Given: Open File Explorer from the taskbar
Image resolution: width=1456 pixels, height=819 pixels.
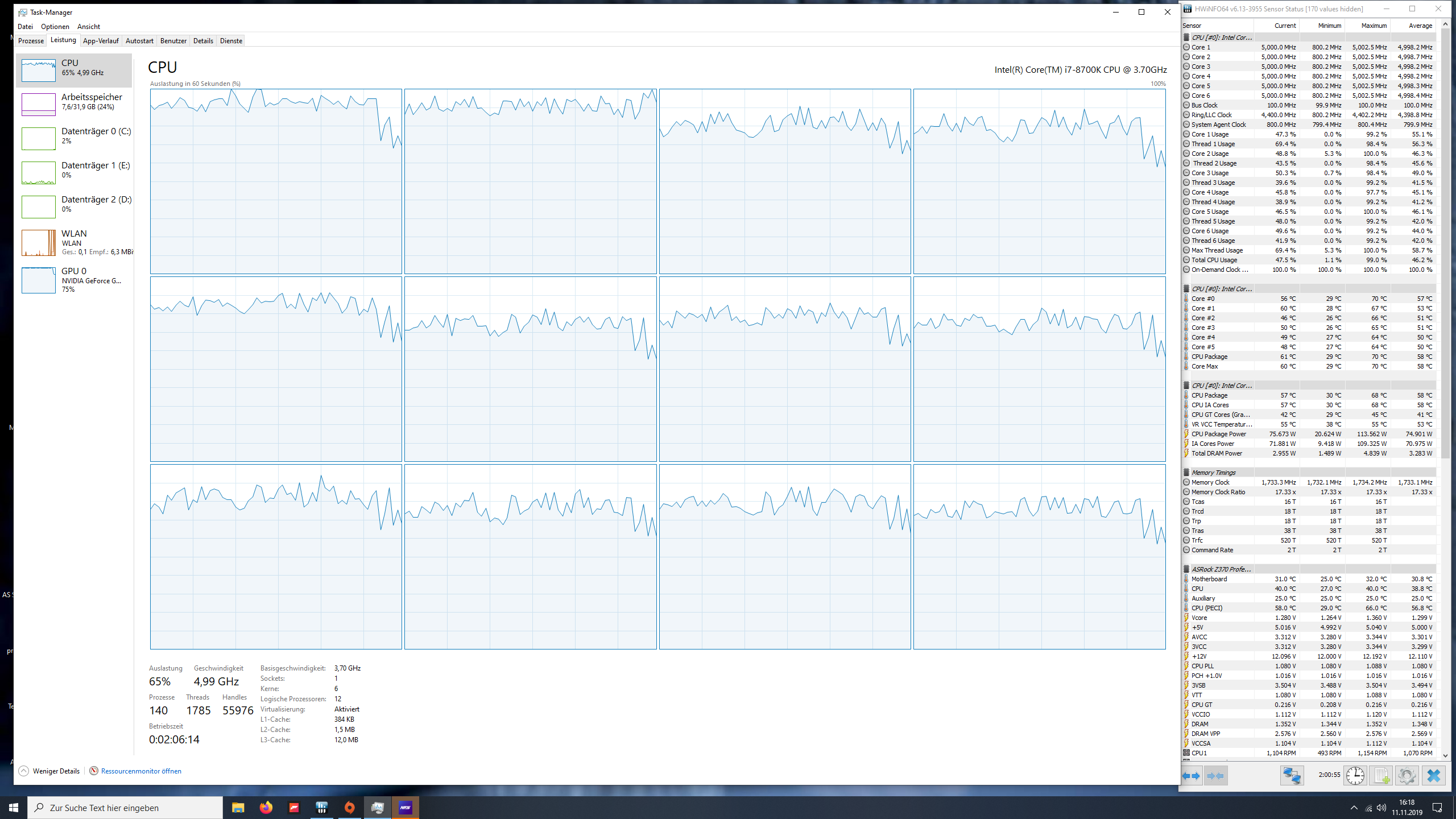Looking at the screenshot, I should [238, 808].
